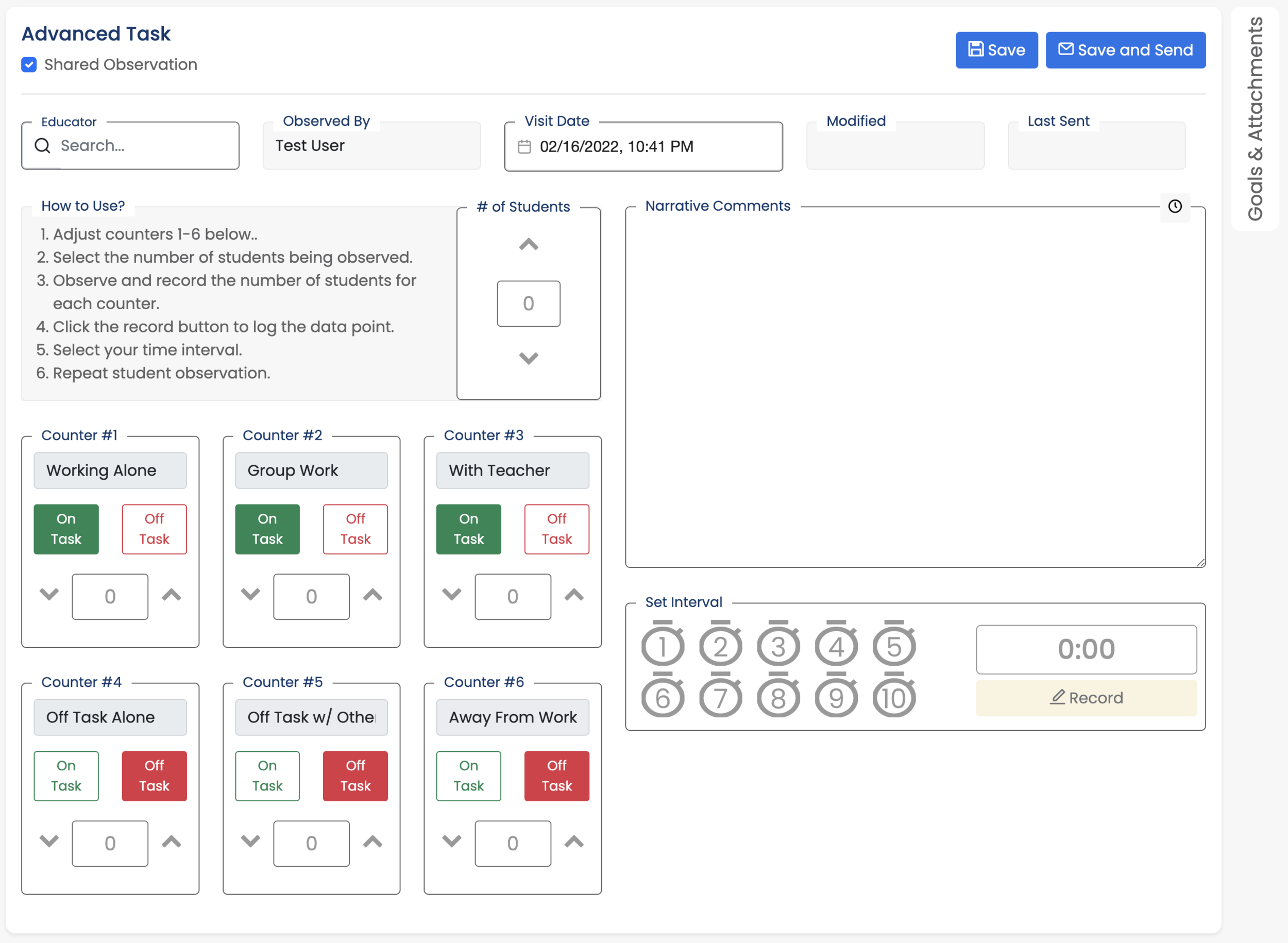Screen dimensions: 1288x943
Task: Increase Counter #3 value with the up chevron
Action: [574, 595]
